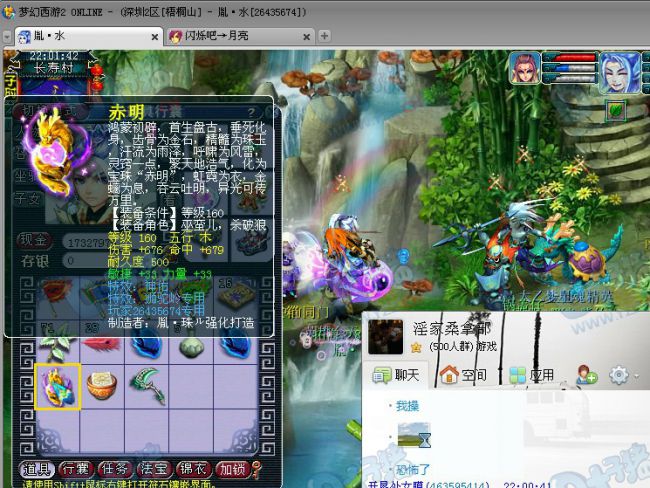The width and height of the screenshot is (650, 488).
Task: Click the purple-shelled turtle monster
Action: pyautogui.click(x=587, y=261)
